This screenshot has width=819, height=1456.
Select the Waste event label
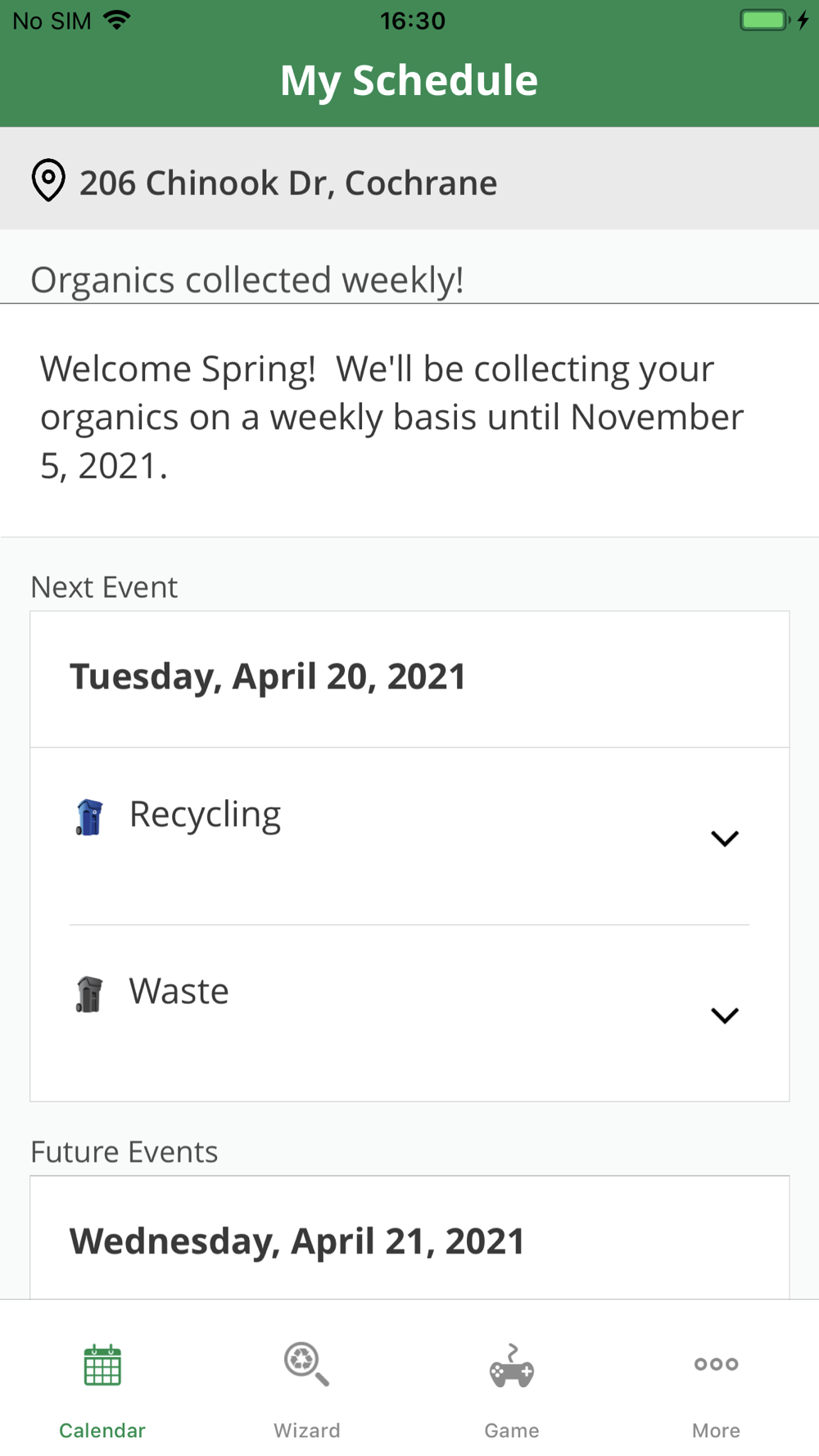click(x=179, y=992)
